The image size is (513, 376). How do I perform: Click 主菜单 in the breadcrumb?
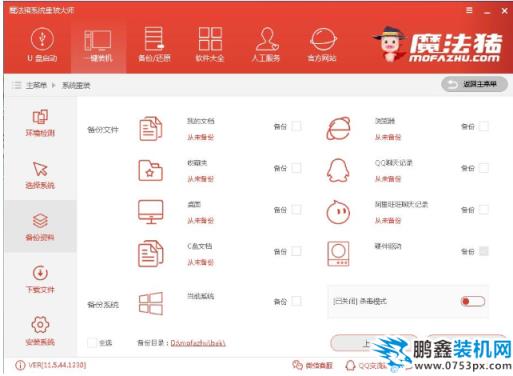(36, 85)
